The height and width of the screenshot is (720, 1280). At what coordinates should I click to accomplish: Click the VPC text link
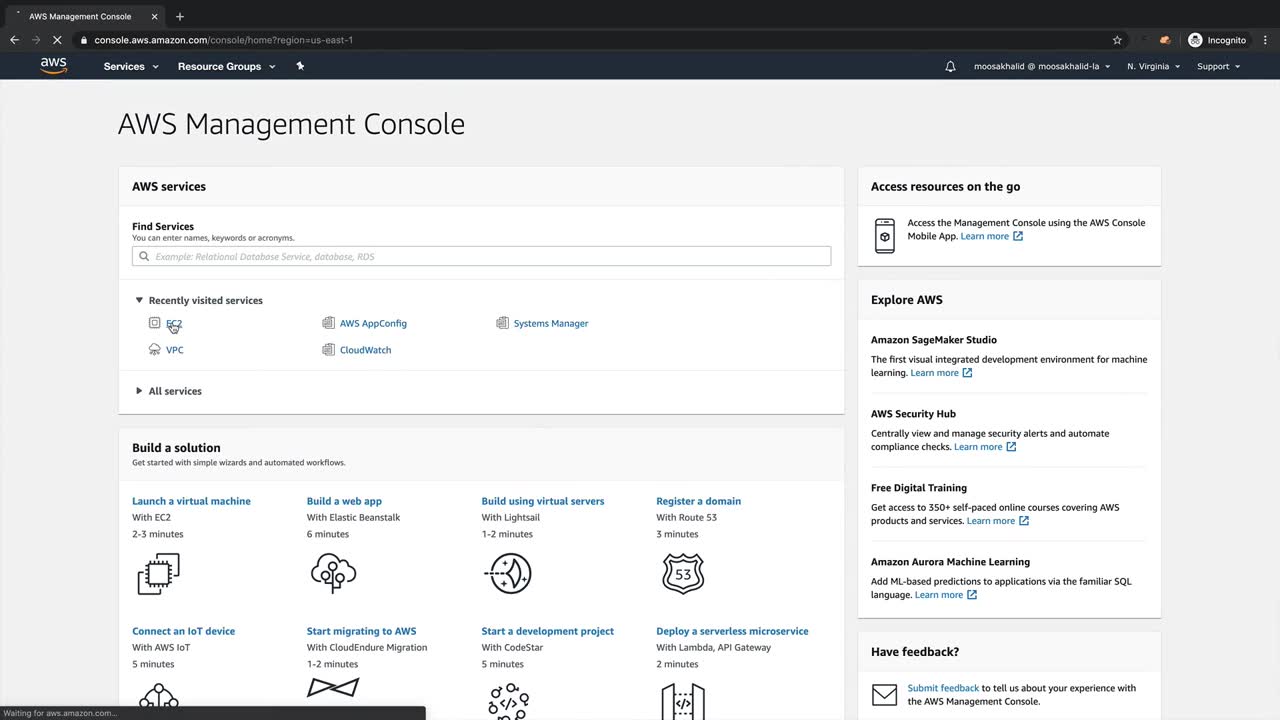point(175,350)
